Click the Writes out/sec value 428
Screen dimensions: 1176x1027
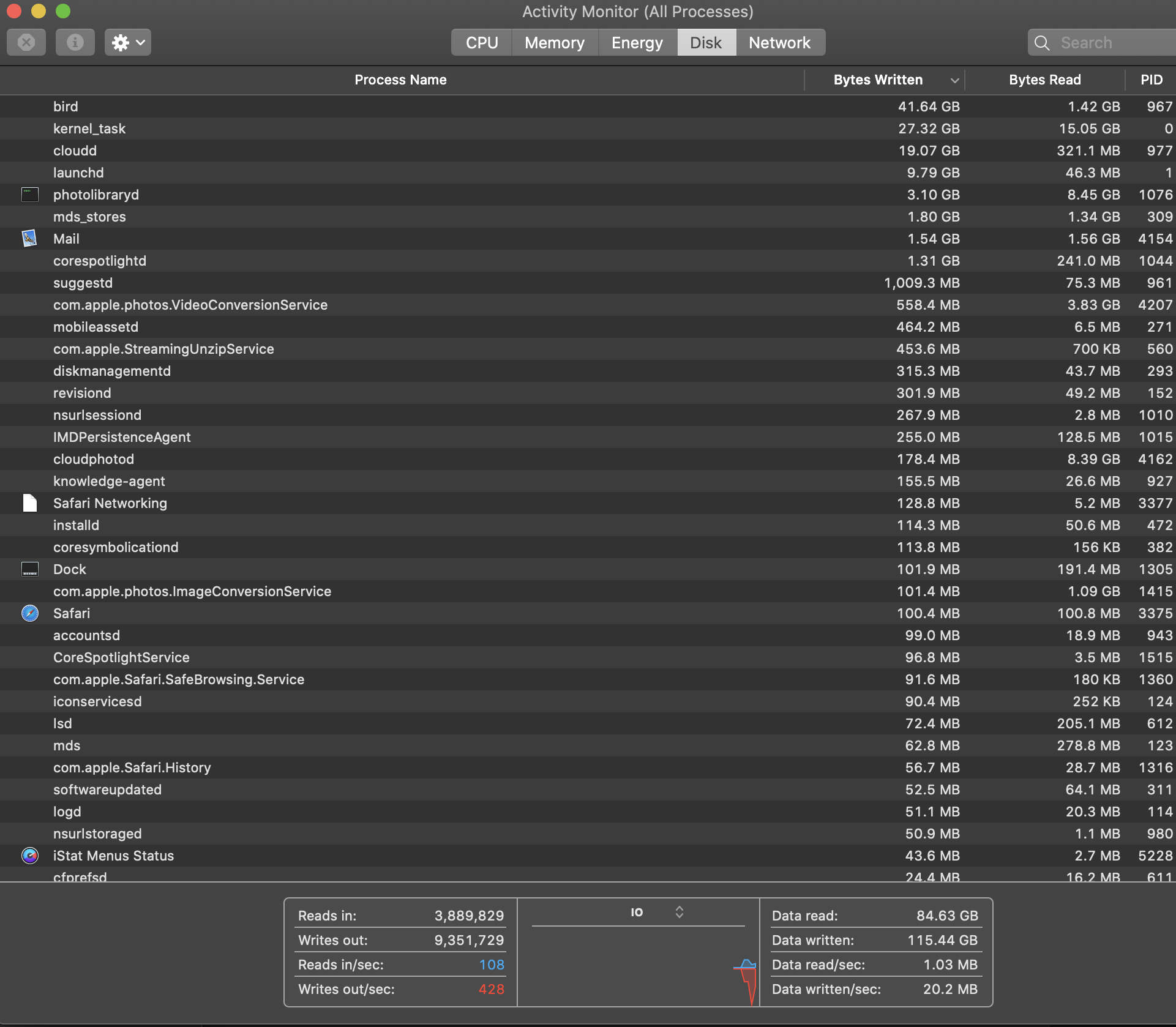[492, 989]
